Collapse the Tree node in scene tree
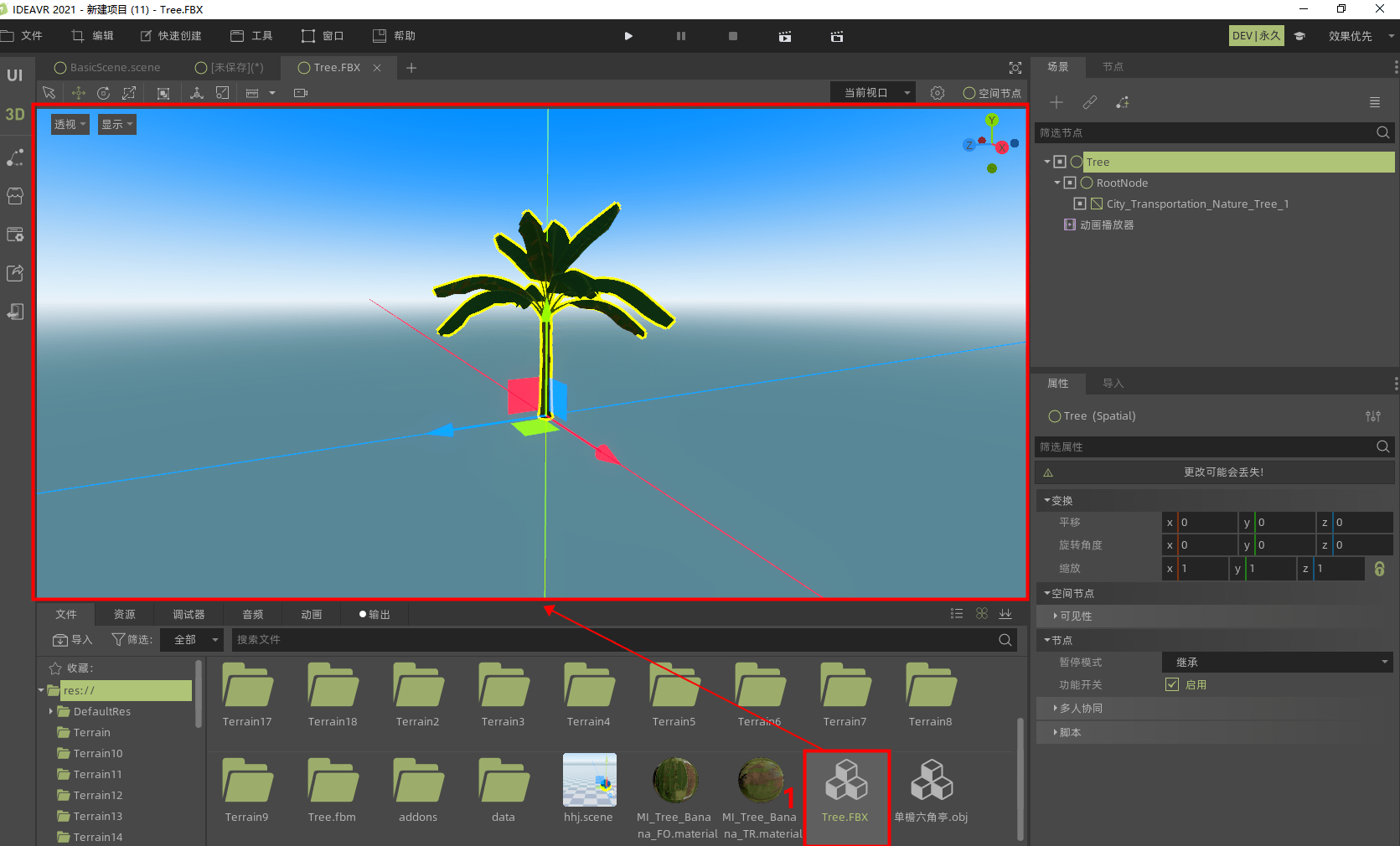This screenshot has height=846, width=1400. (x=1047, y=162)
